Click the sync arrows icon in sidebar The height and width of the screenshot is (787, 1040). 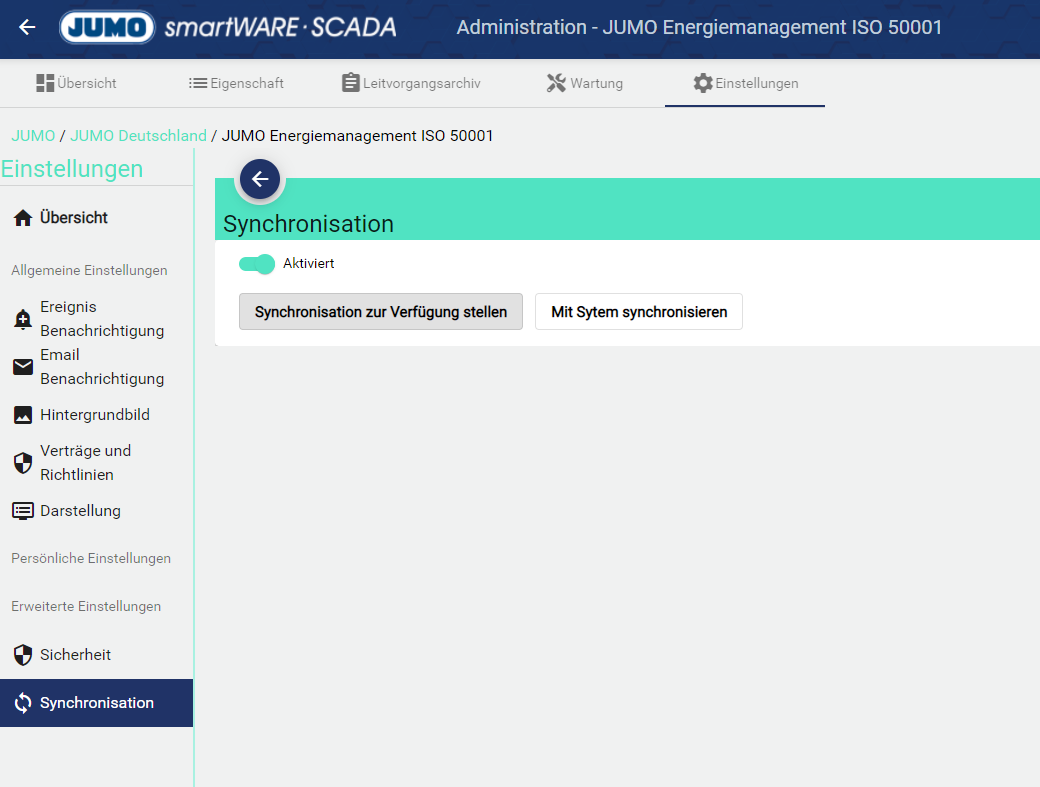(x=22, y=703)
